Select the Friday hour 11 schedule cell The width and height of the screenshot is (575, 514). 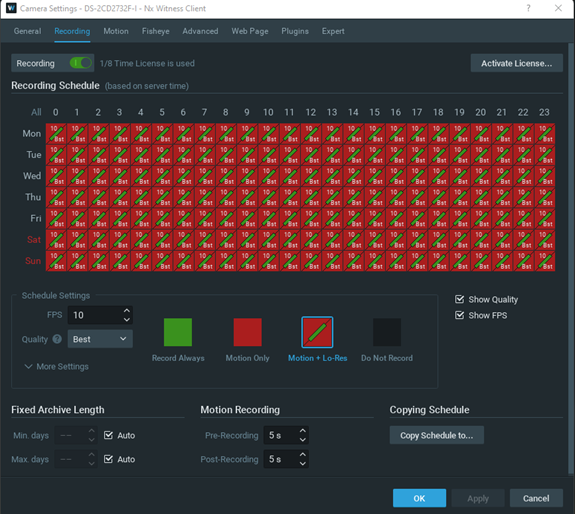(290, 219)
